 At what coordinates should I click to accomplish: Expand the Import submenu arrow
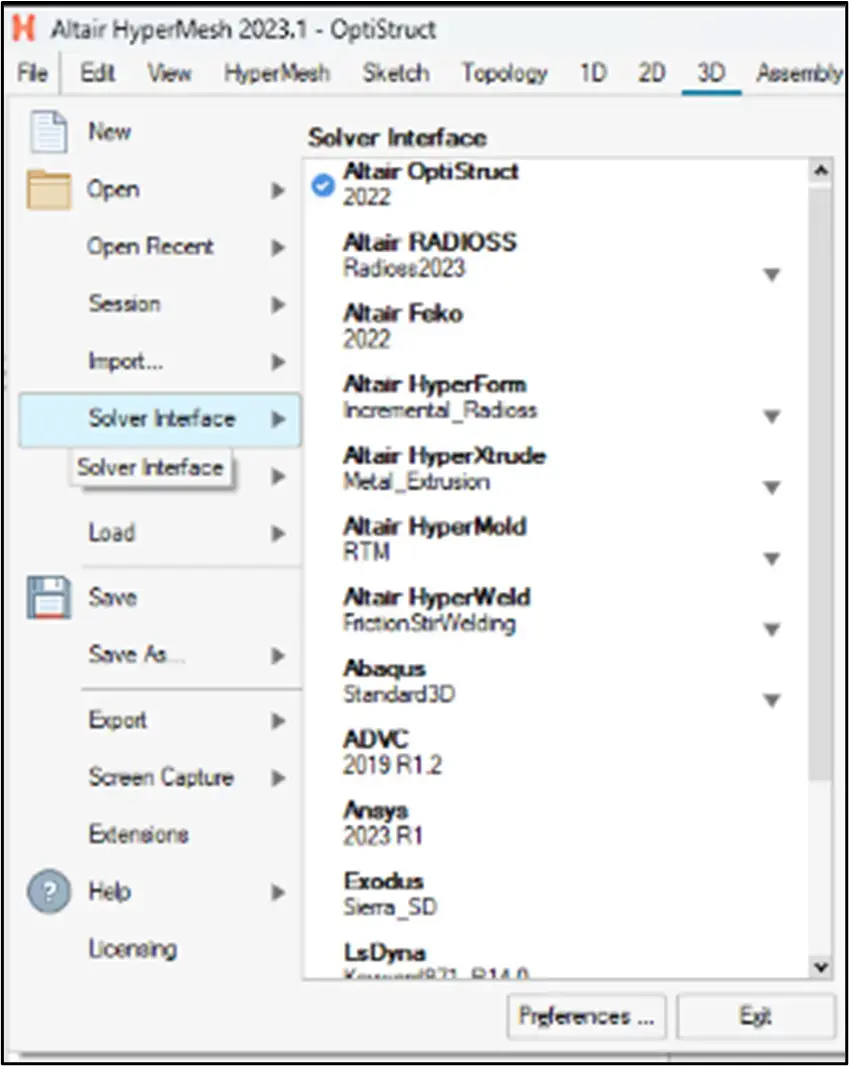277,362
